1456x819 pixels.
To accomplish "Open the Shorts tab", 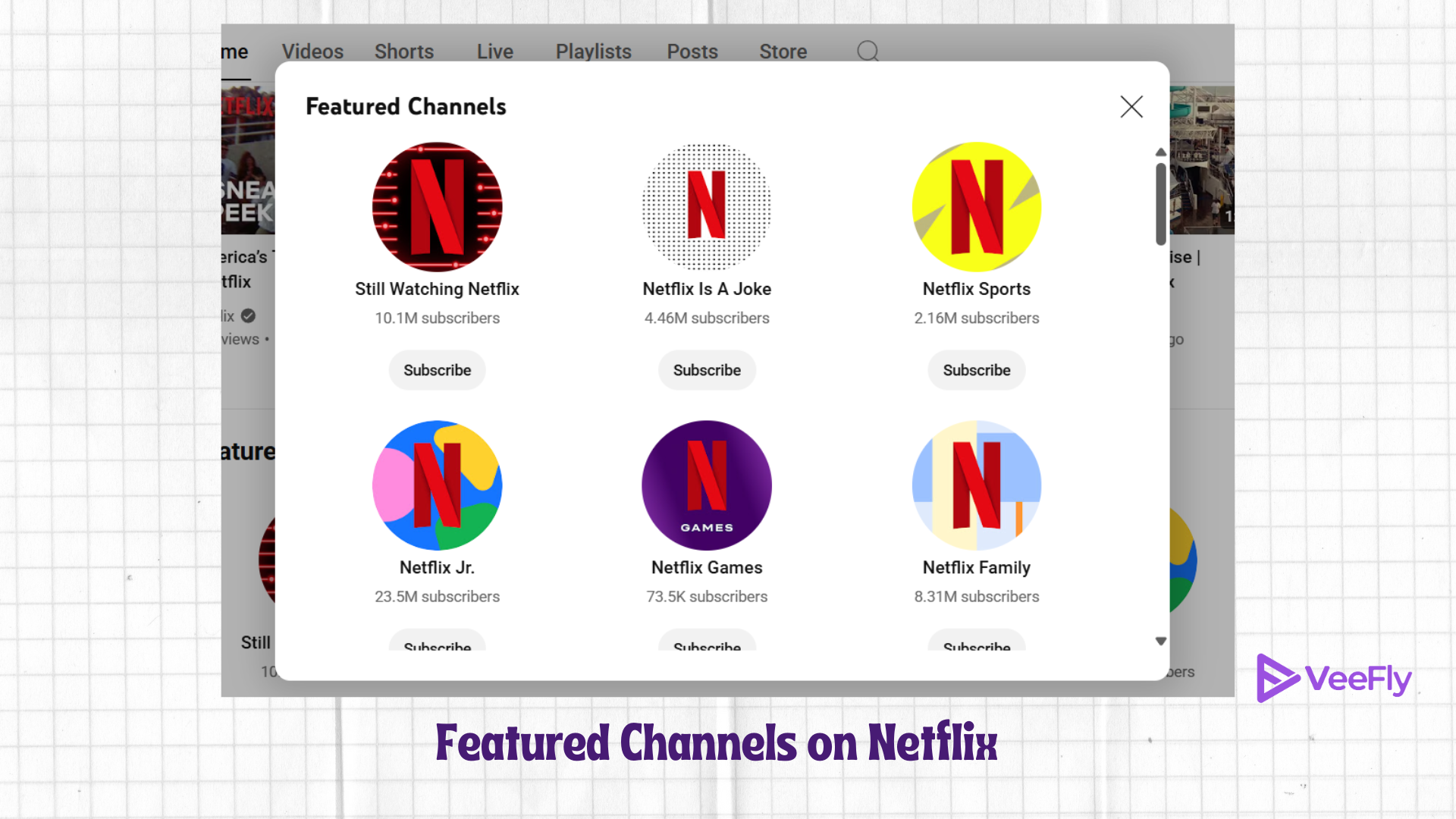I will point(403,52).
